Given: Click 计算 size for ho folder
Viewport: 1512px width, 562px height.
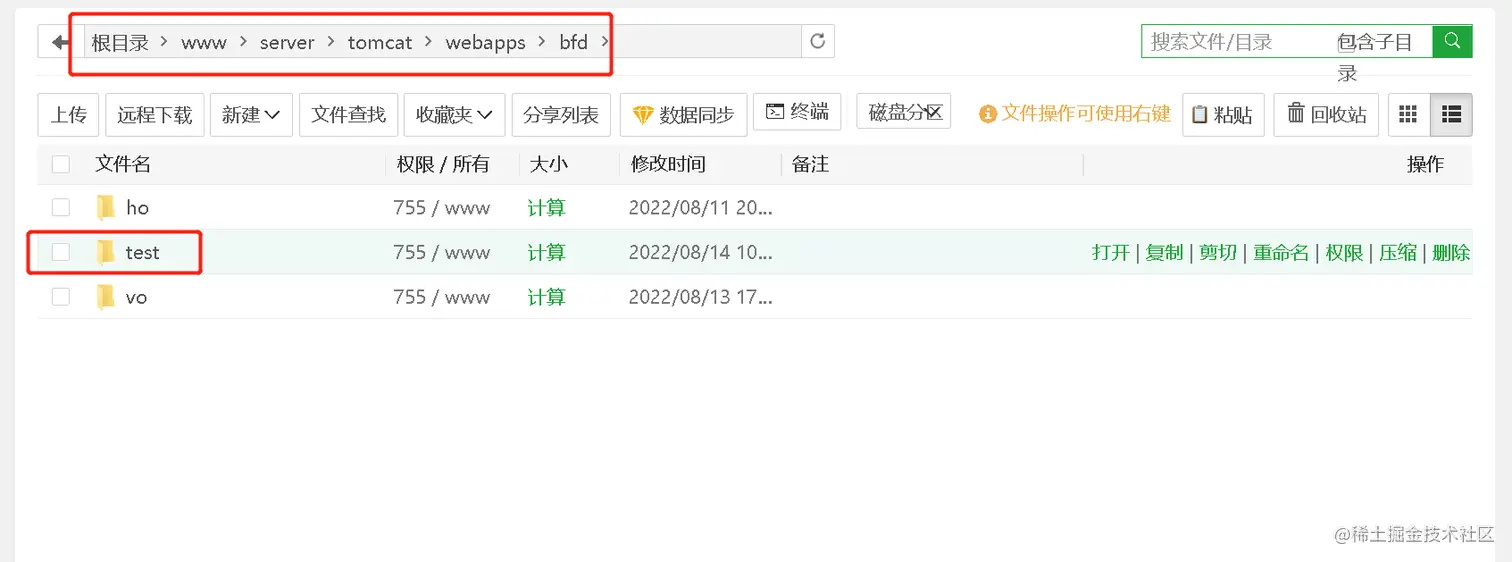Looking at the screenshot, I should coord(547,208).
